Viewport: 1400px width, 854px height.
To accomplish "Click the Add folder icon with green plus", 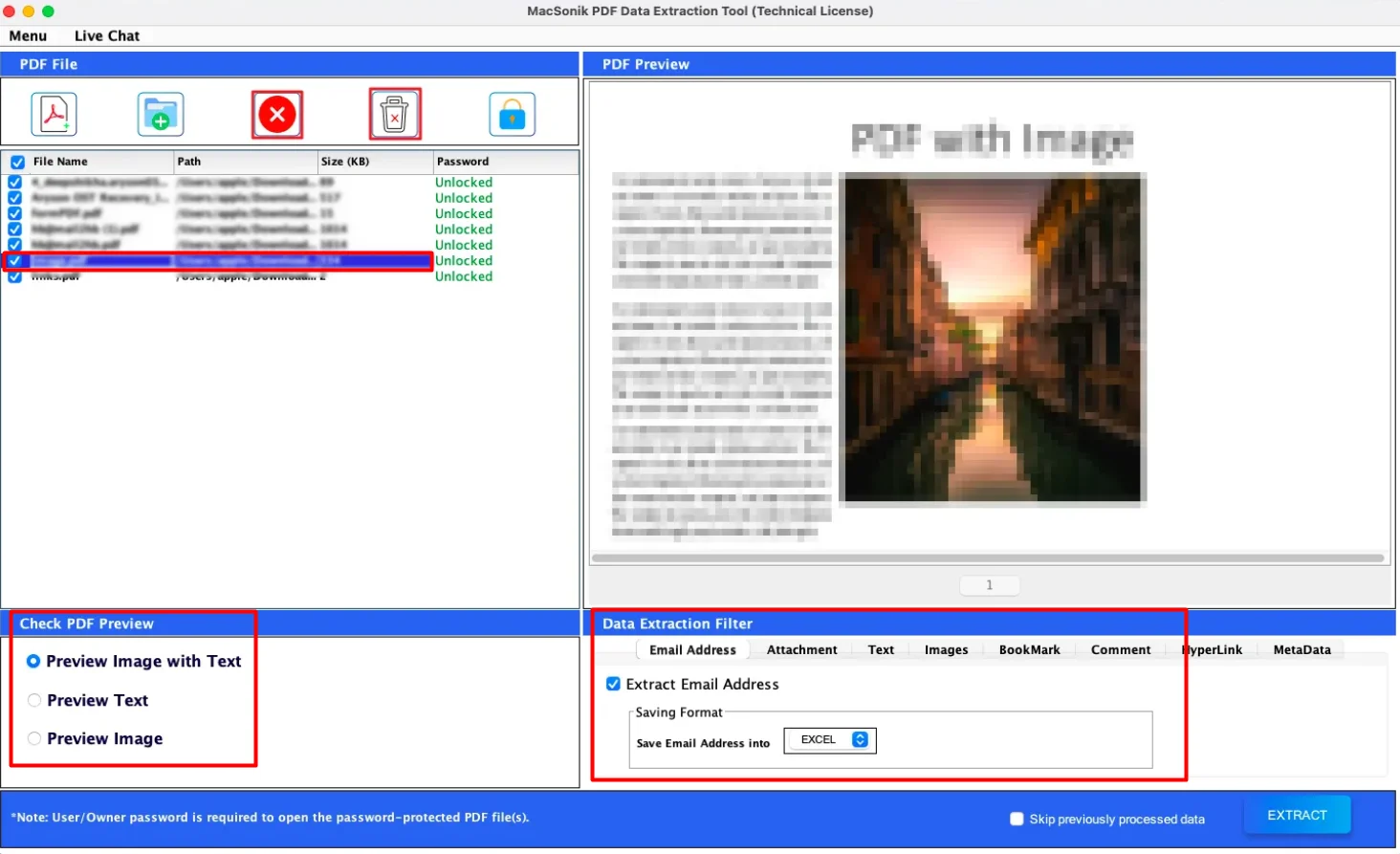I will pos(161,115).
